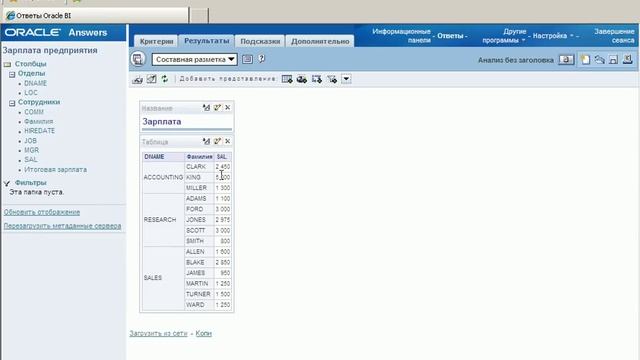Click the fourth icon after Добавить представление
Viewport: 640px width, 360px height.
(x=332, y=79)
